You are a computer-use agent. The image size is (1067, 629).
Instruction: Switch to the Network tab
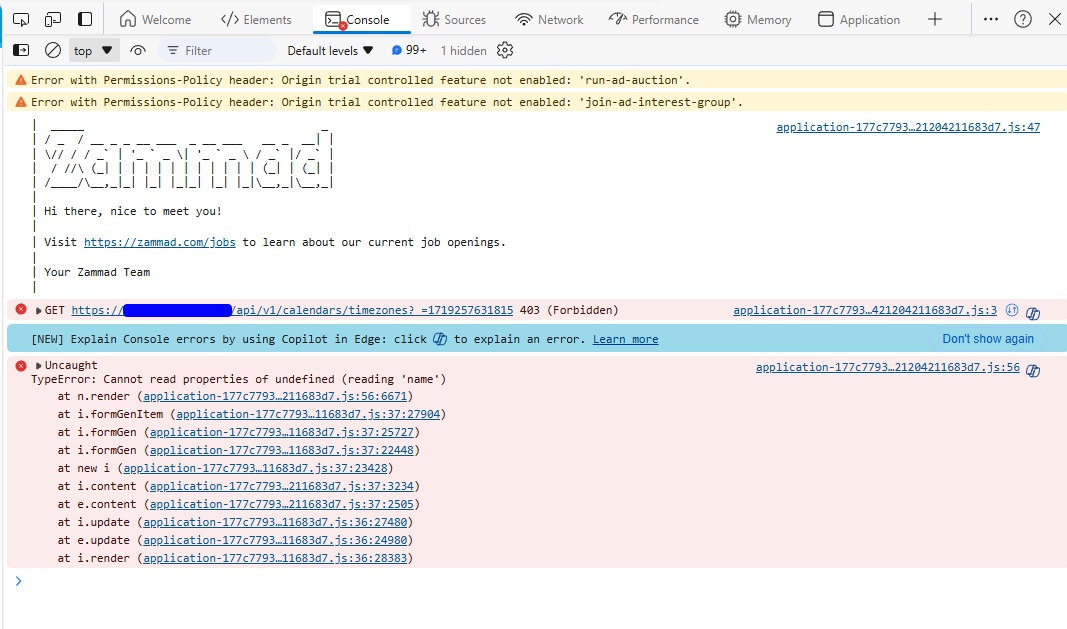pos(549,20)
